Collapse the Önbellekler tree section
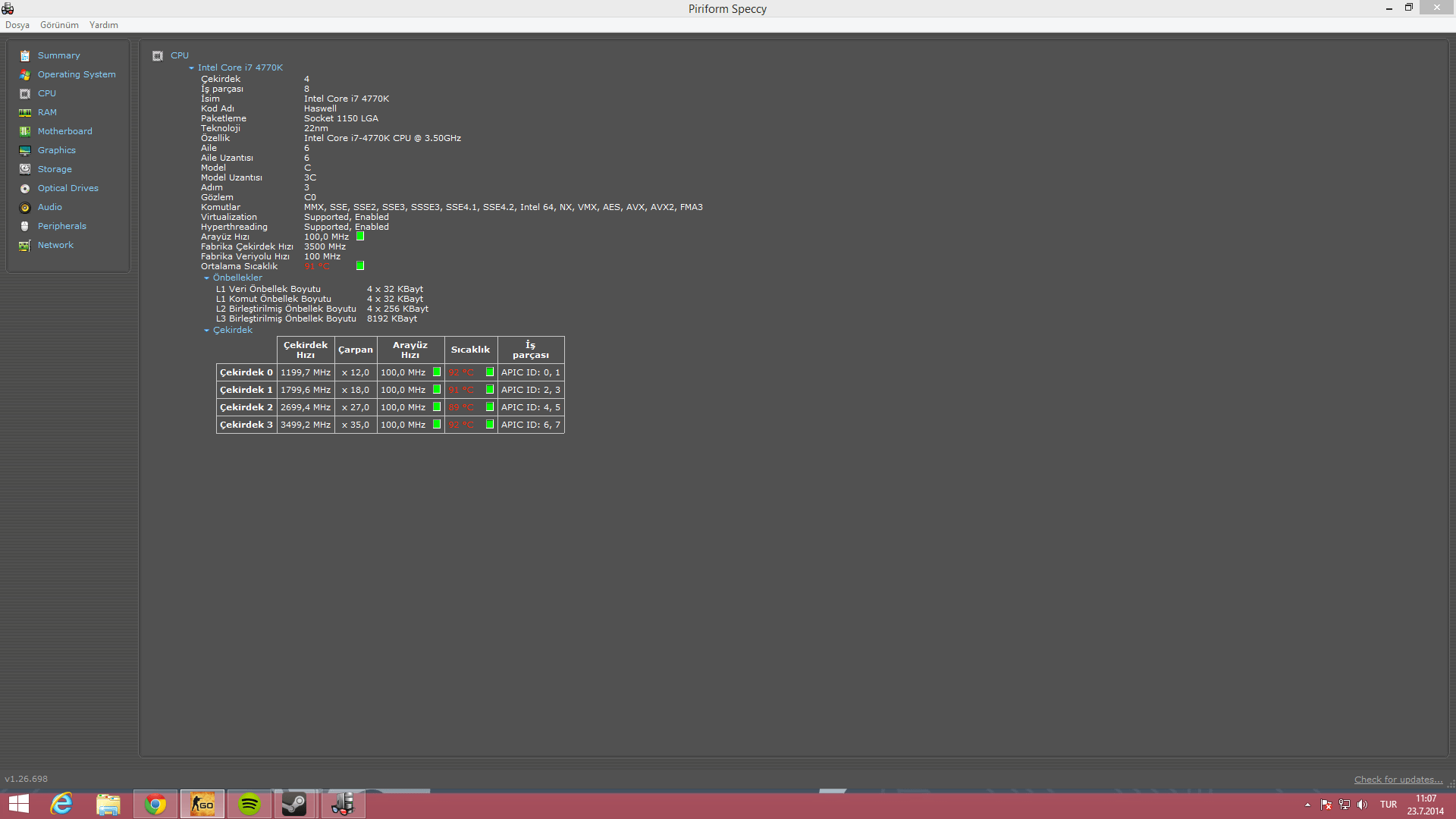Image resolution: width=1456 pixels, height=819 pixels. pyautogui.click(x=206, y=278)
